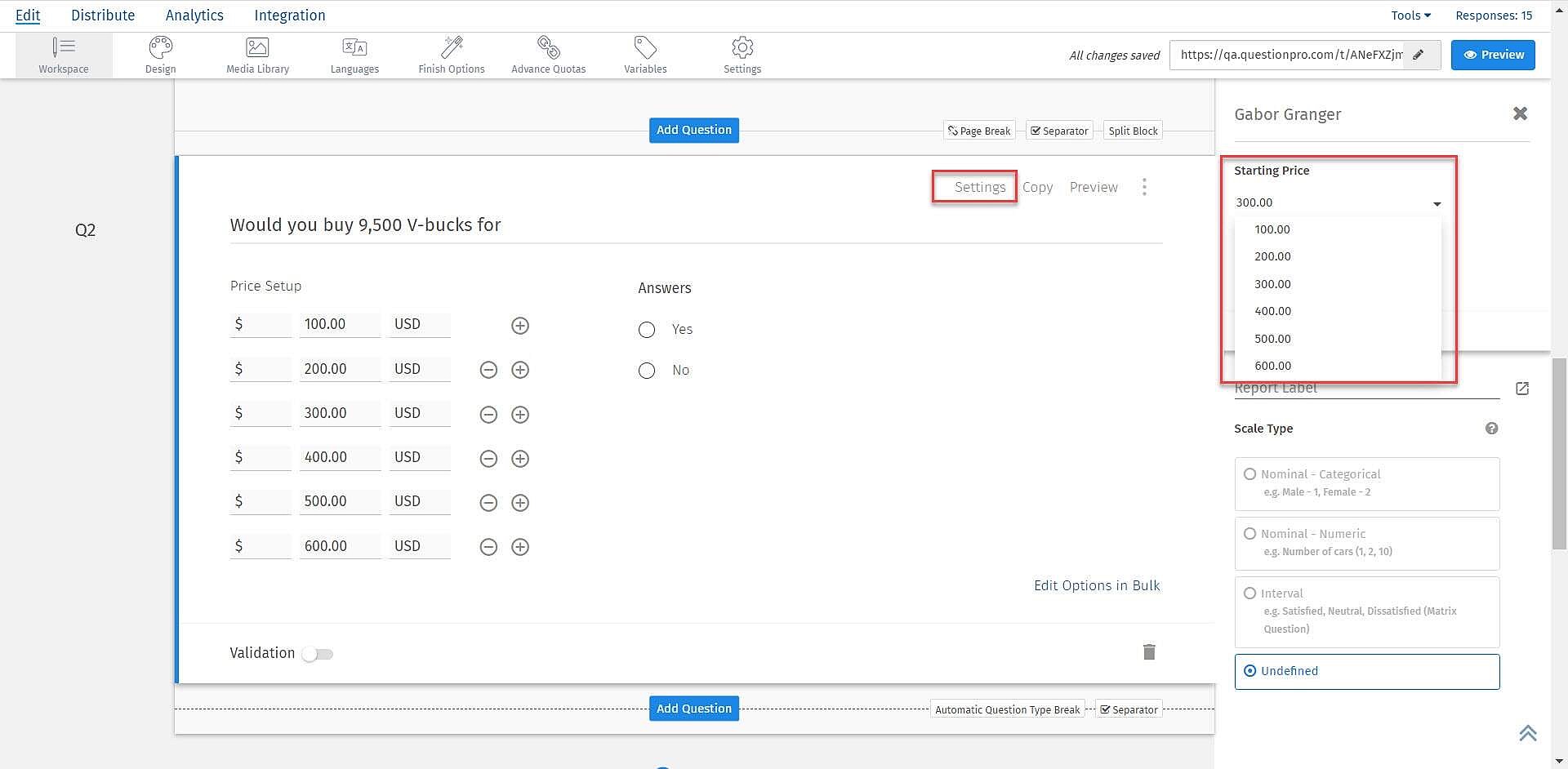1568x769 pixels.
Task: Open question Settings link
Action: [980, 187]
